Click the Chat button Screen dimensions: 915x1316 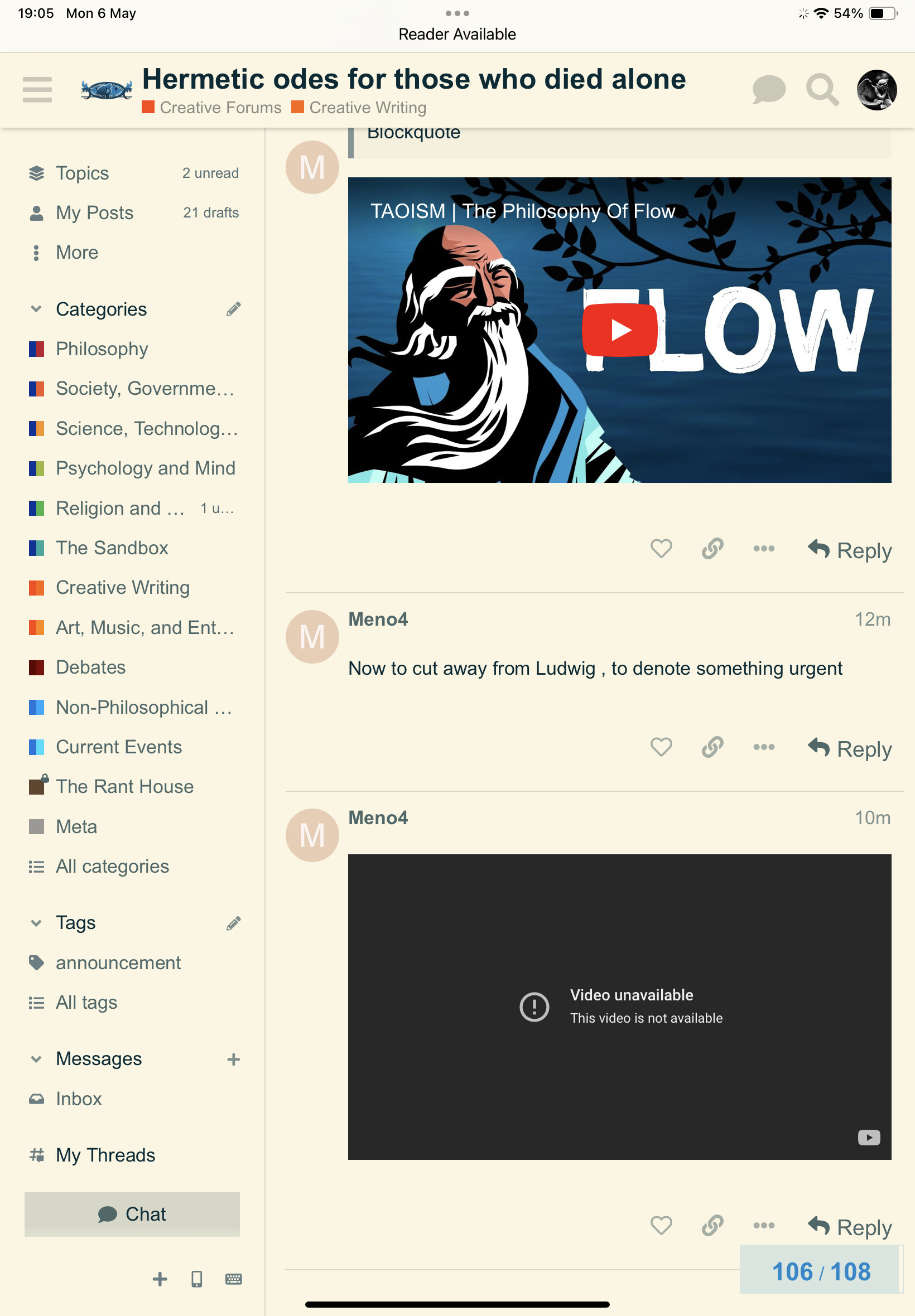point(132,1214)
